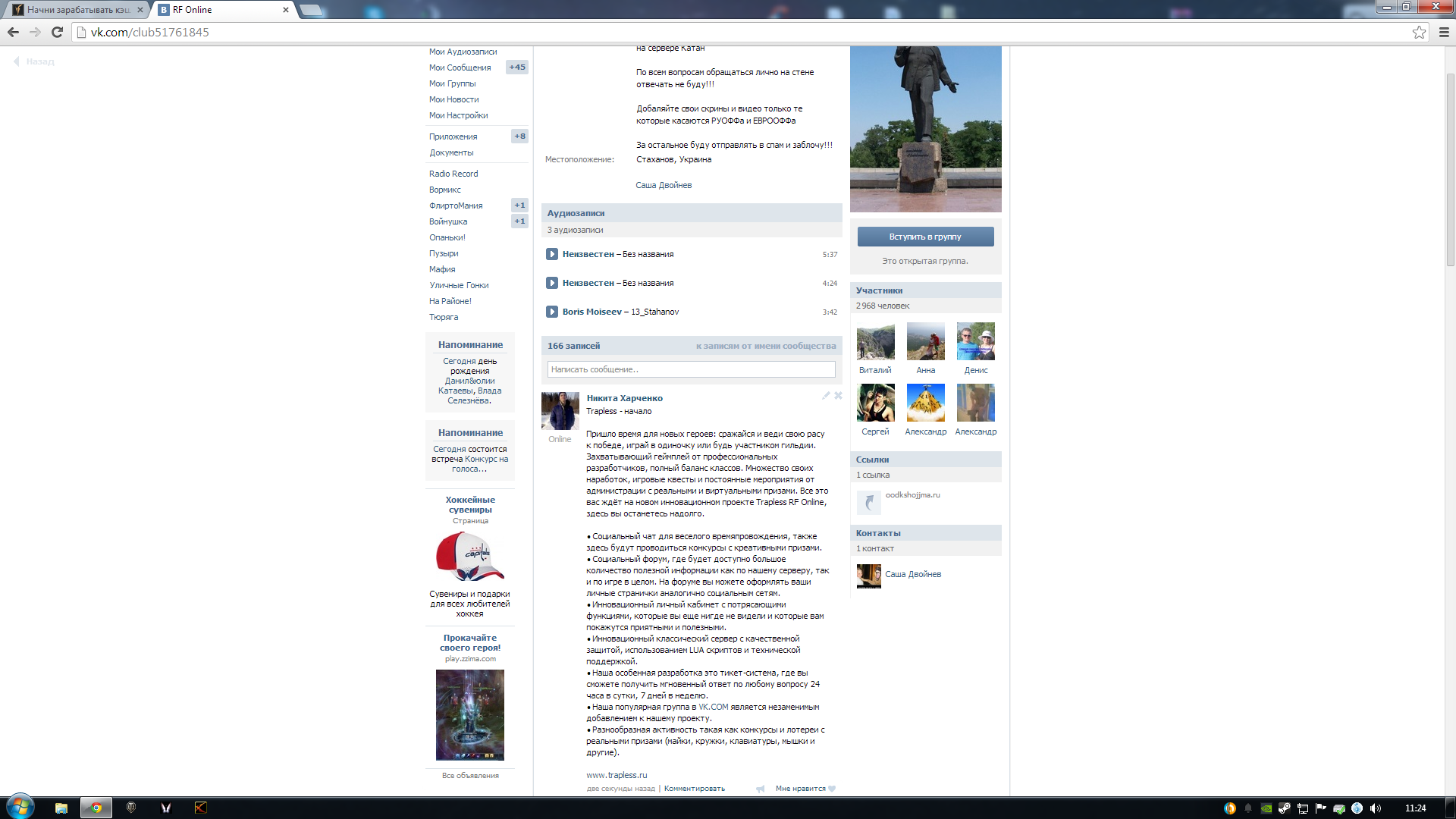Open Приложения in sidebar

[x=453, y=136]
